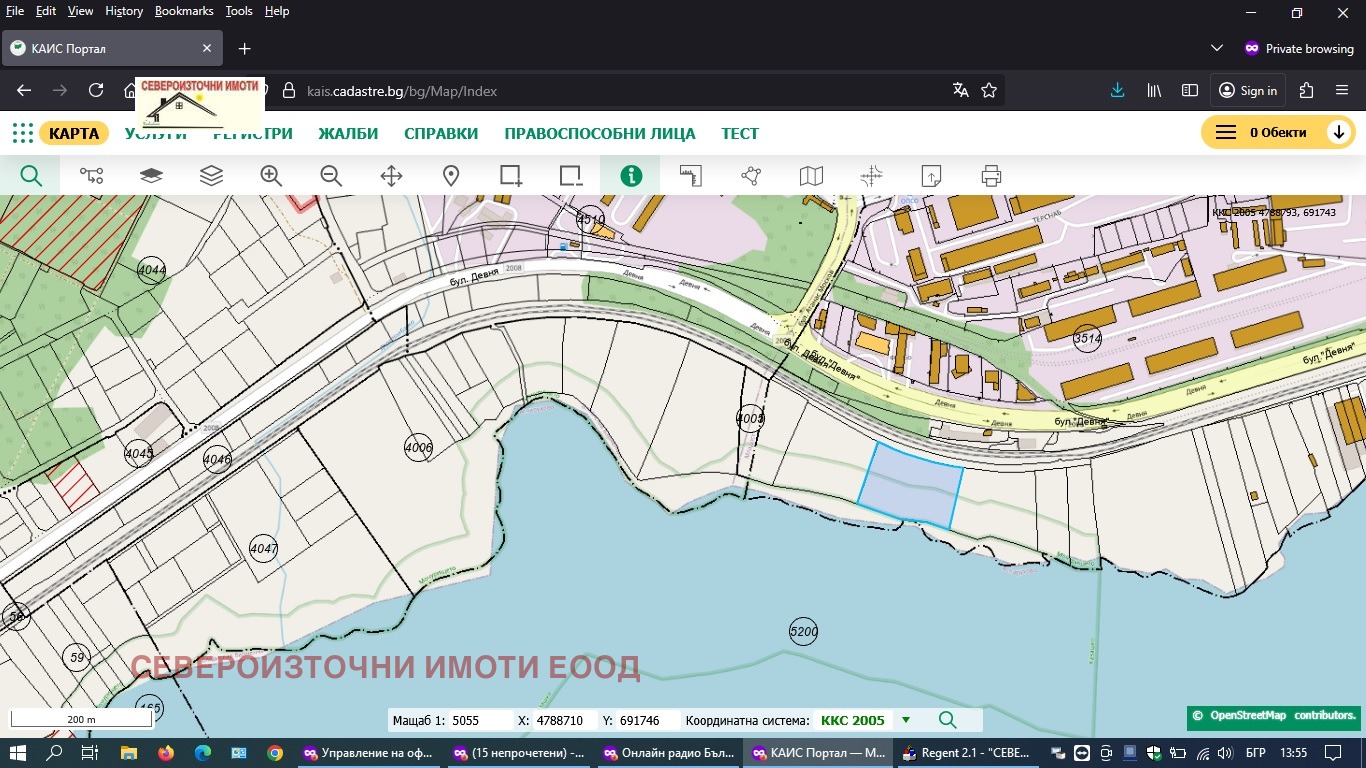The height and width of the screenshot is (768, 1366).
Task: Select the zoom in tool
Action: point(270,175)
